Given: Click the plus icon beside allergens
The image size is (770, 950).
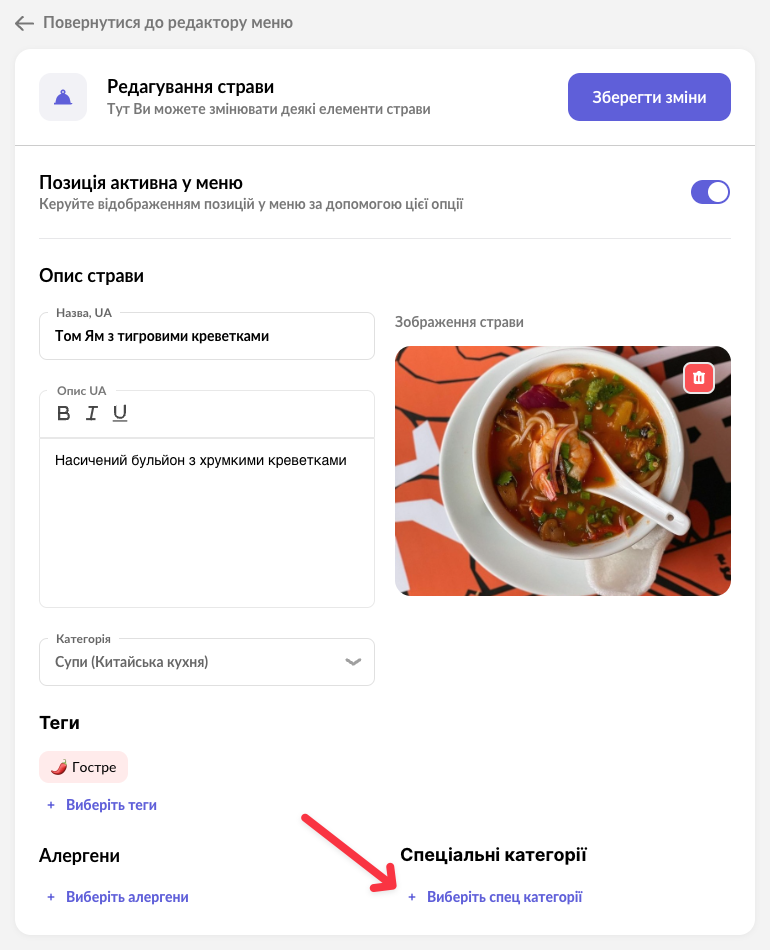Looking at the screenshot, I should click(51, 897).
